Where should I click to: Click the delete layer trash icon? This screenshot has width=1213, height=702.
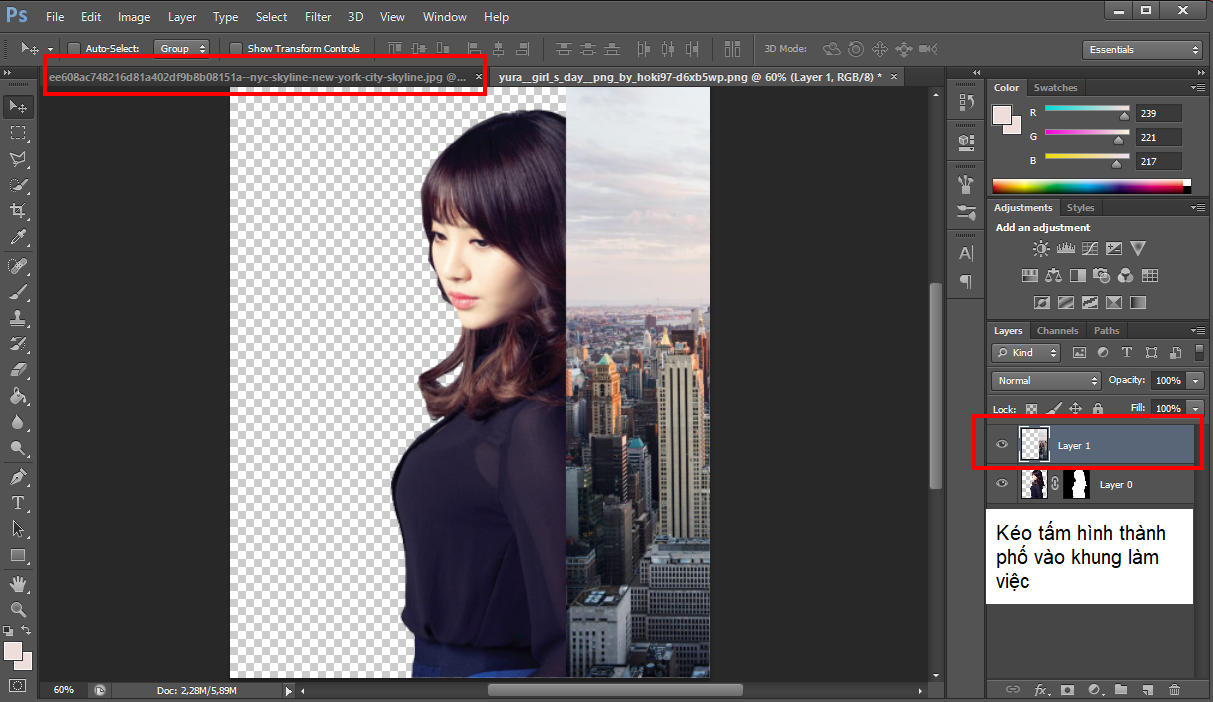point(1174,690)
